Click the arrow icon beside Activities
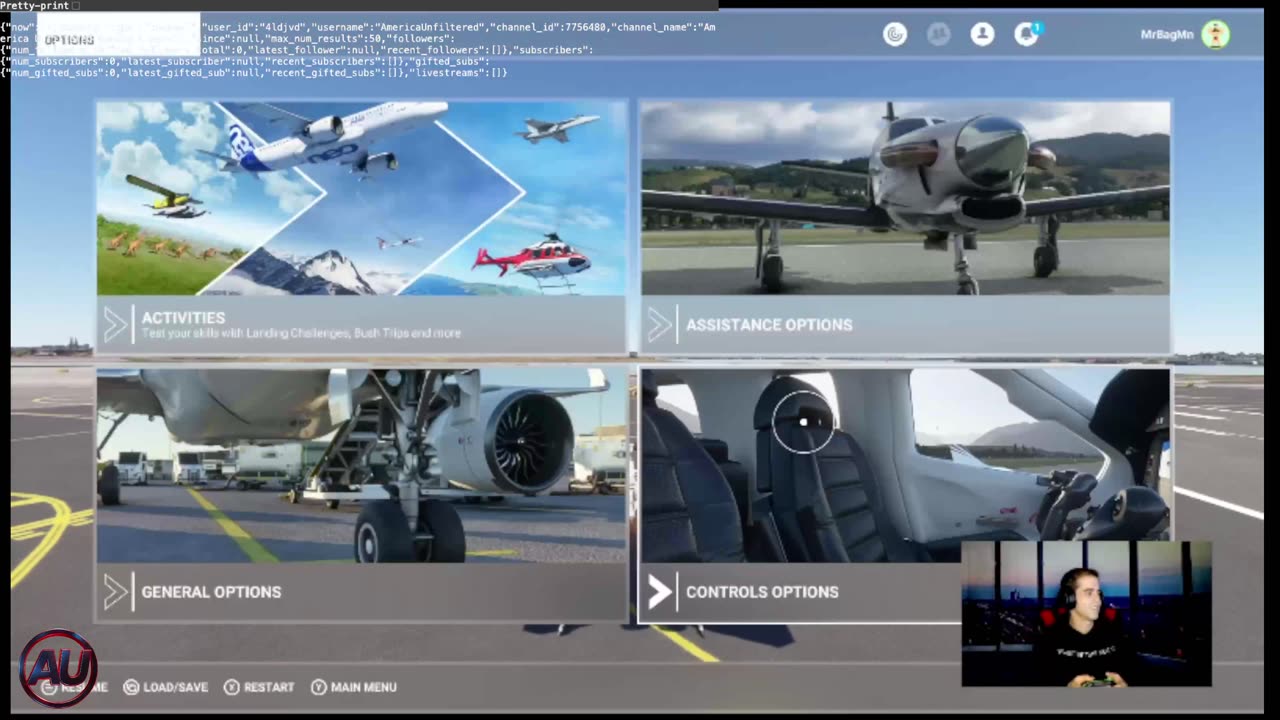 point(116,325)
